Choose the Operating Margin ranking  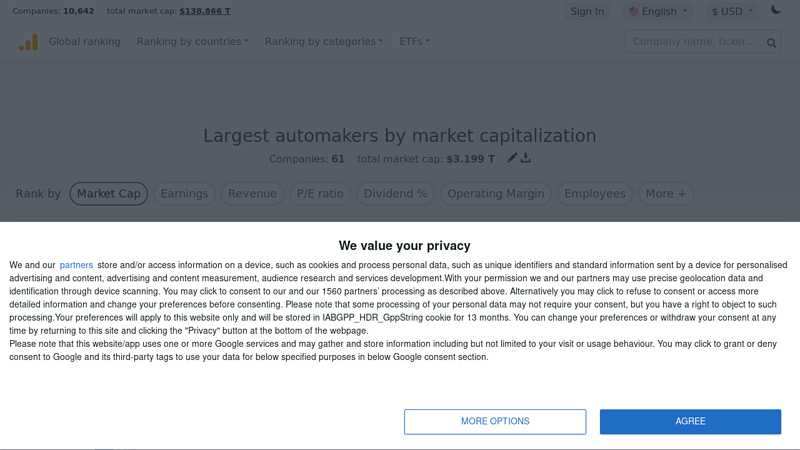pyautogui.click(x=496, y=194)
